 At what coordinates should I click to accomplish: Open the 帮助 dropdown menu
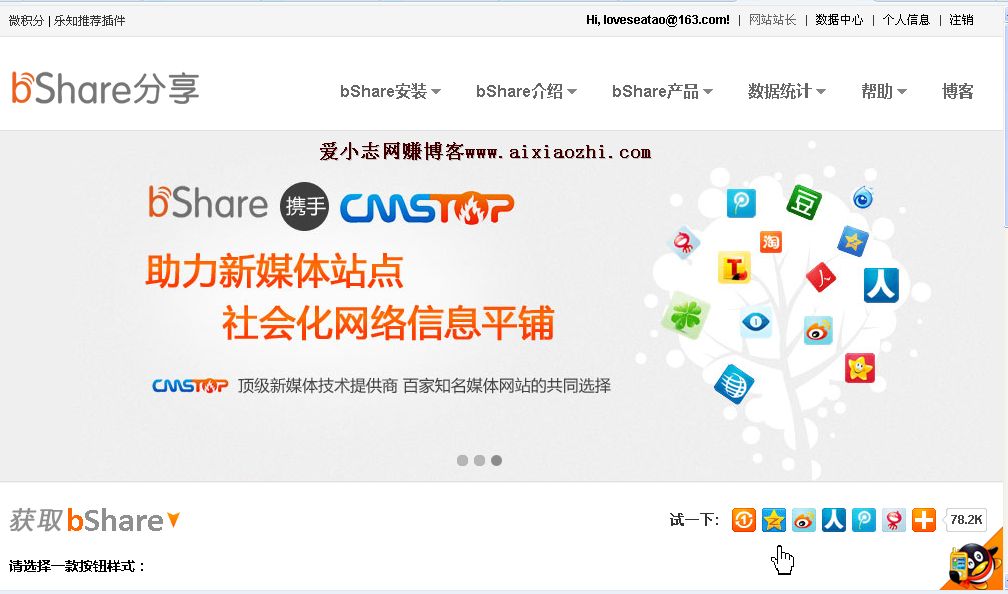coord(884,91)
